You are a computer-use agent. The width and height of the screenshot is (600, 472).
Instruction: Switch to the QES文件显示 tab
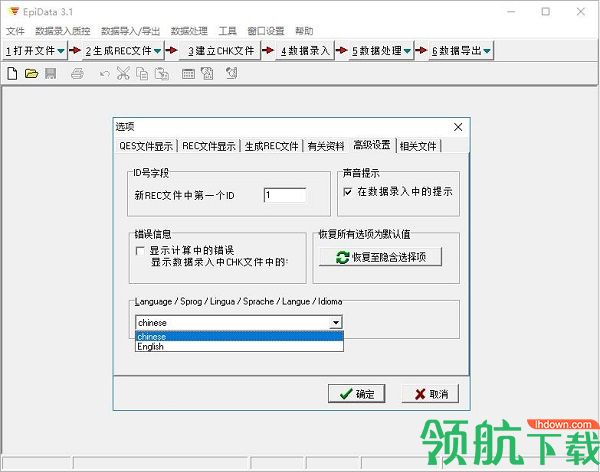pyautogui.click(x=146, y=146)
